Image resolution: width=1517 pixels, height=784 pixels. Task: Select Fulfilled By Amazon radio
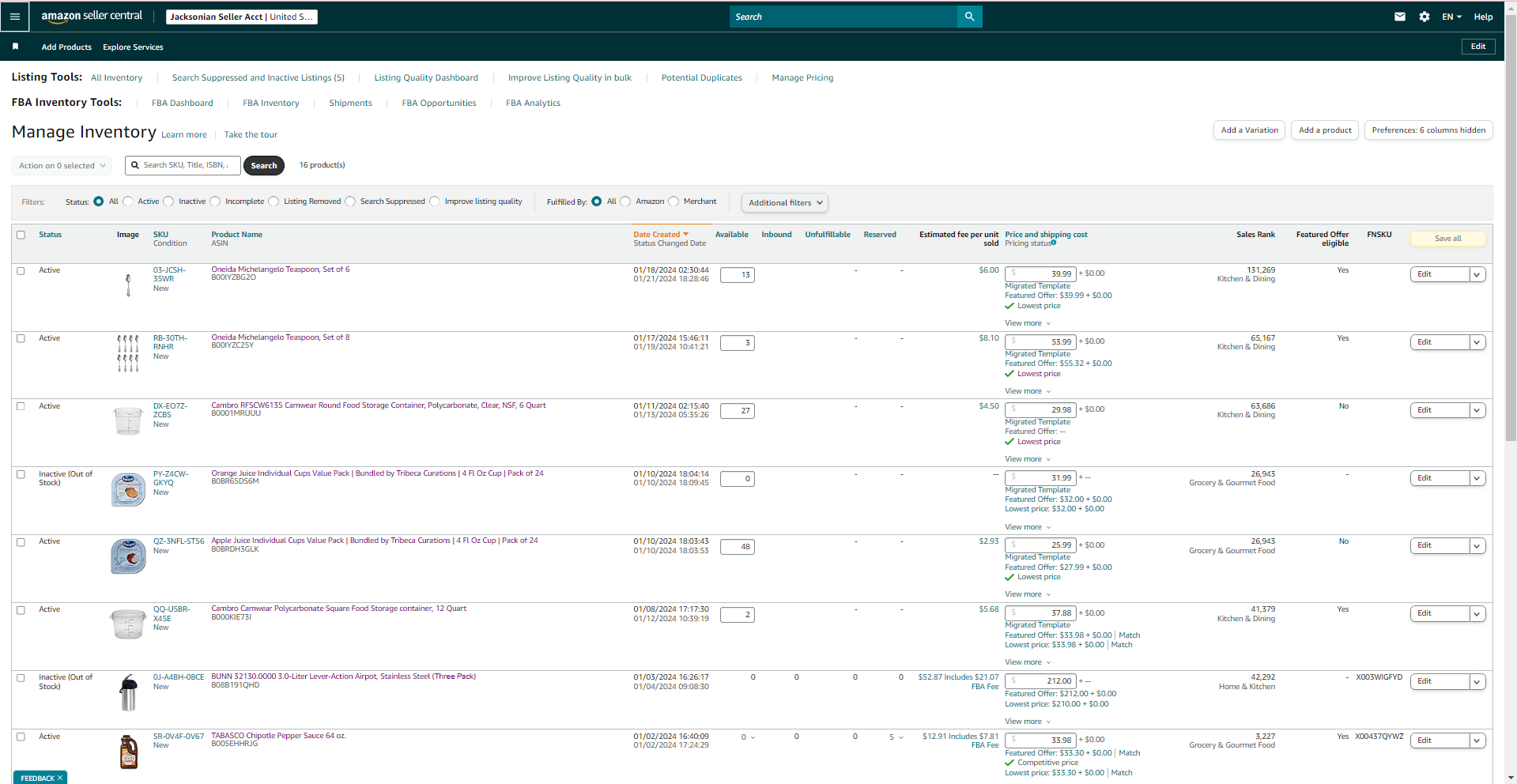pos(625,202)
